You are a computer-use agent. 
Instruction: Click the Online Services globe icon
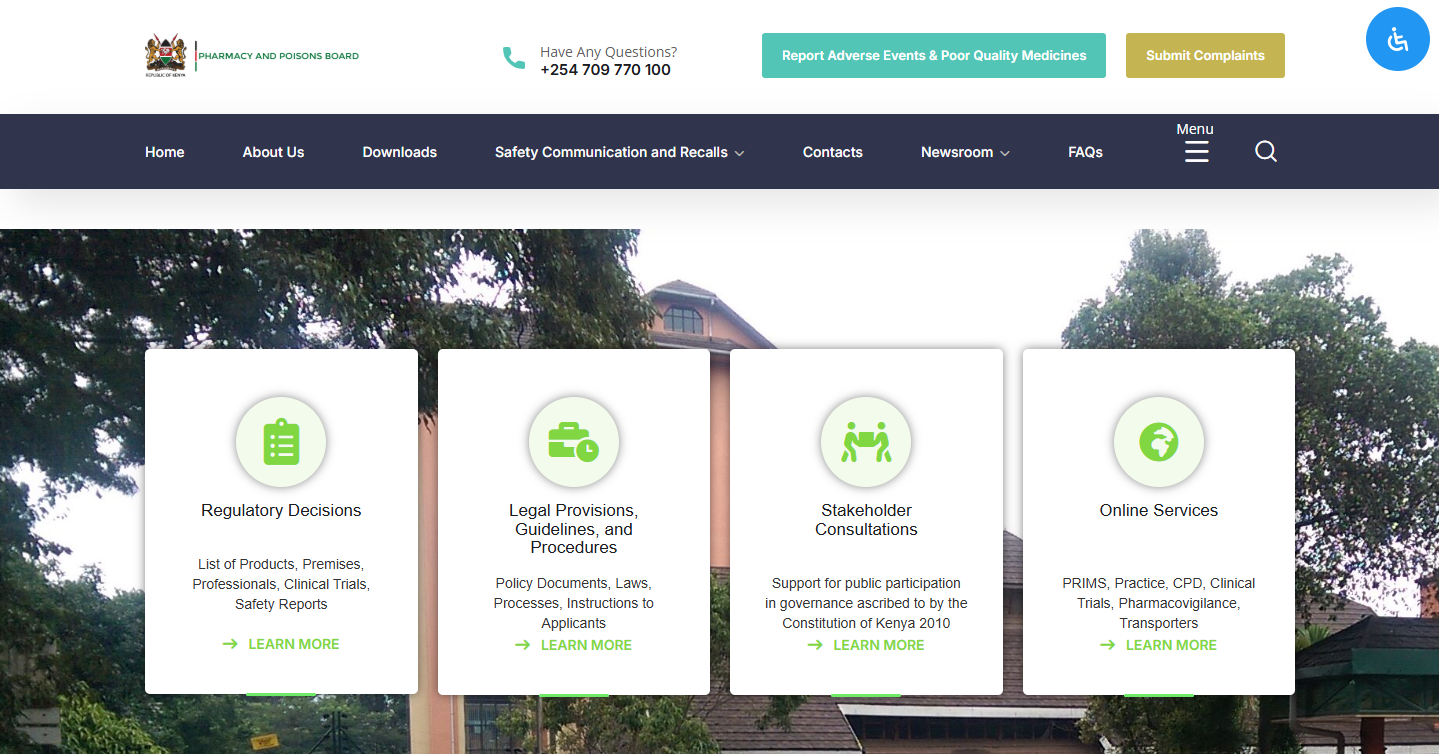coord(1159,442)
